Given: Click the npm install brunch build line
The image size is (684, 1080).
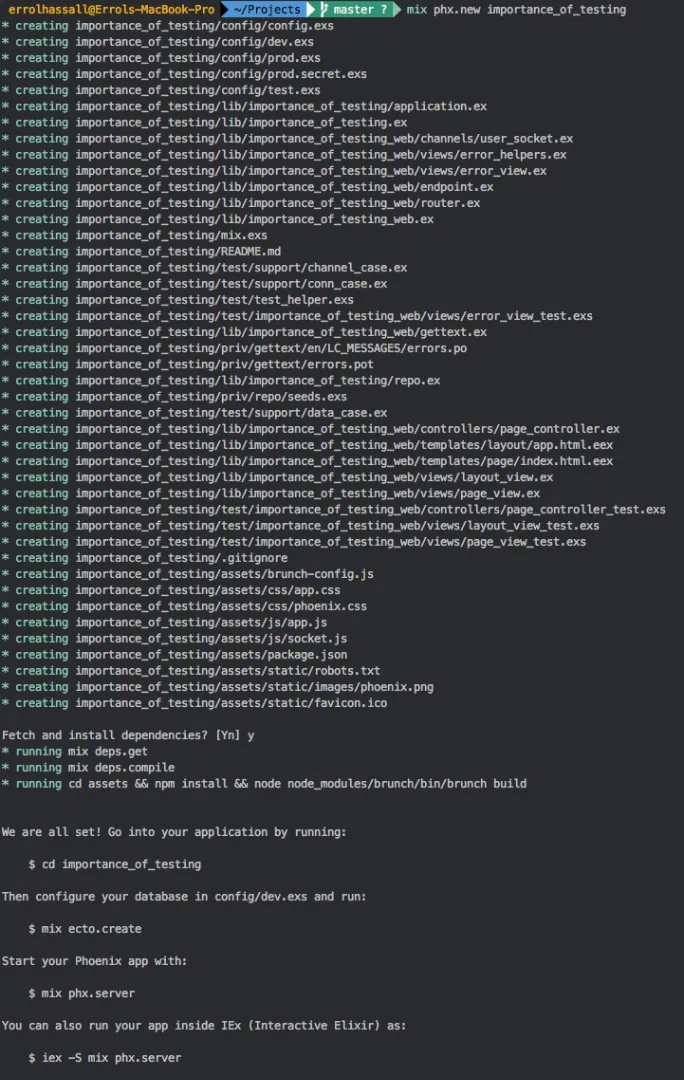Looking at the screenshot, I should (264, 784).
